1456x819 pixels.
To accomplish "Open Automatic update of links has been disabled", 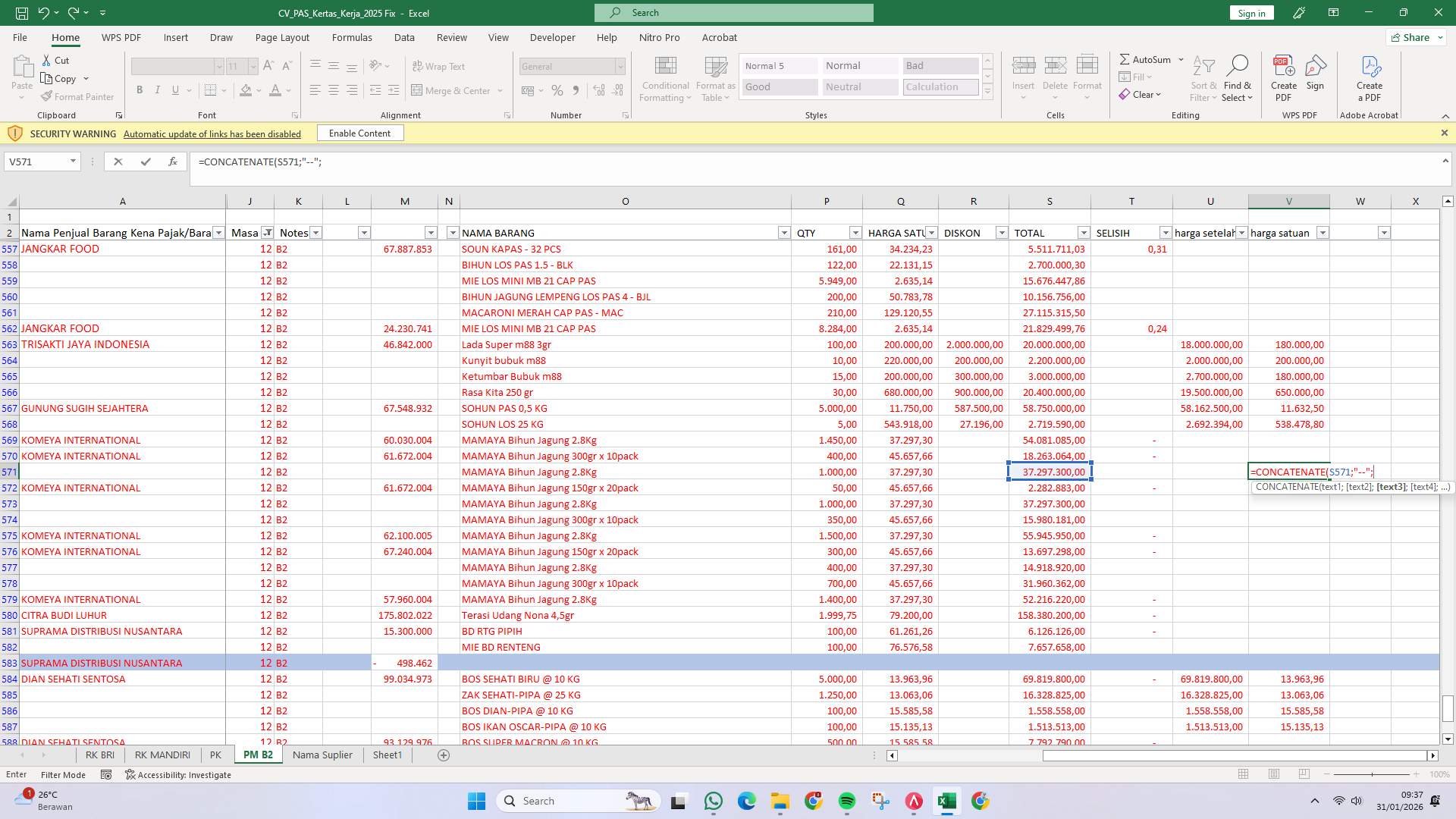I will 212,133.
